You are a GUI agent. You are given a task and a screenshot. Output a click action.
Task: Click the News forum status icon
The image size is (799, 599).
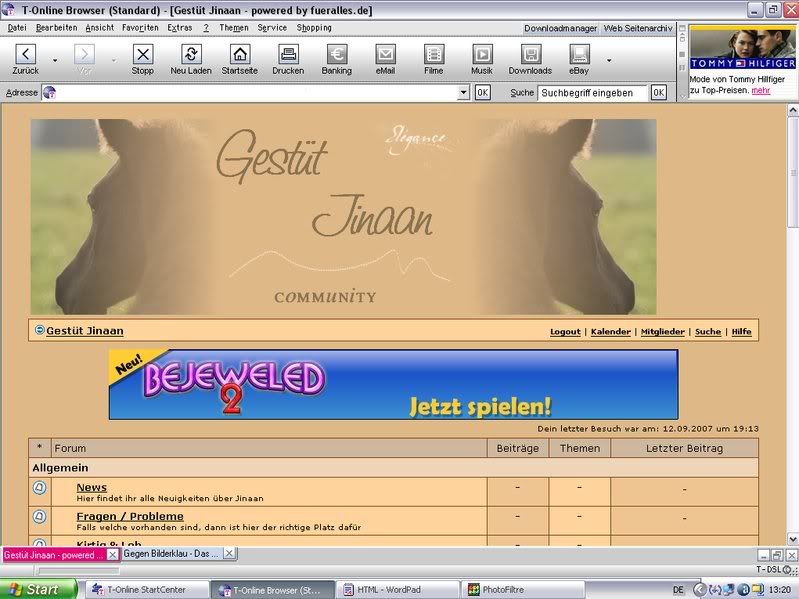point(39,487)
